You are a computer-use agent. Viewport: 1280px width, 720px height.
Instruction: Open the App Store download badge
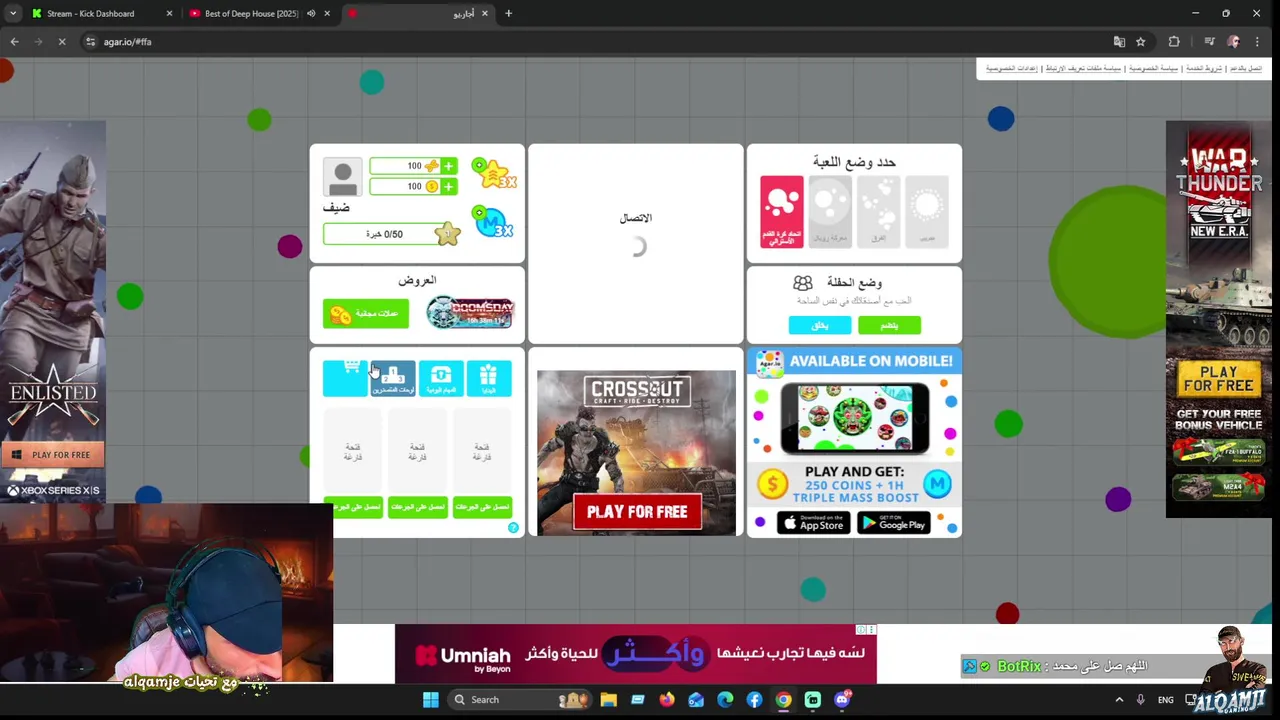[x=813, y=523]
